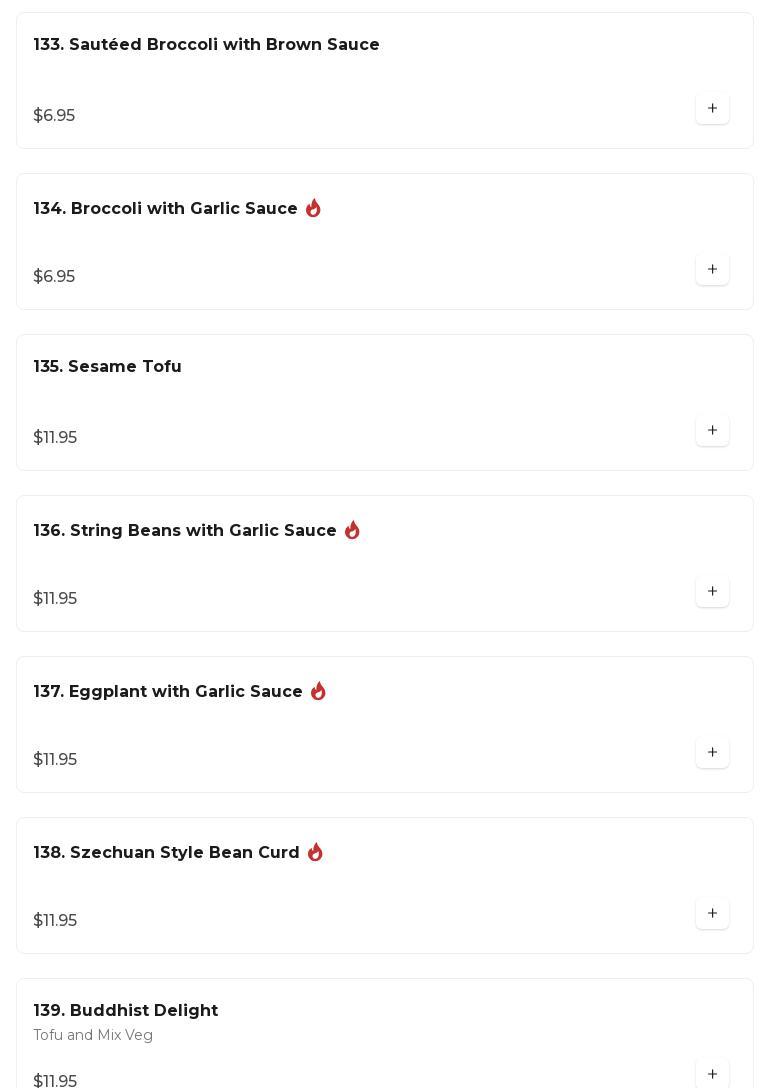Click spicy flame icon on Broccoli Garlic Sauce
770x1088 pixels.
click(313, 208)
